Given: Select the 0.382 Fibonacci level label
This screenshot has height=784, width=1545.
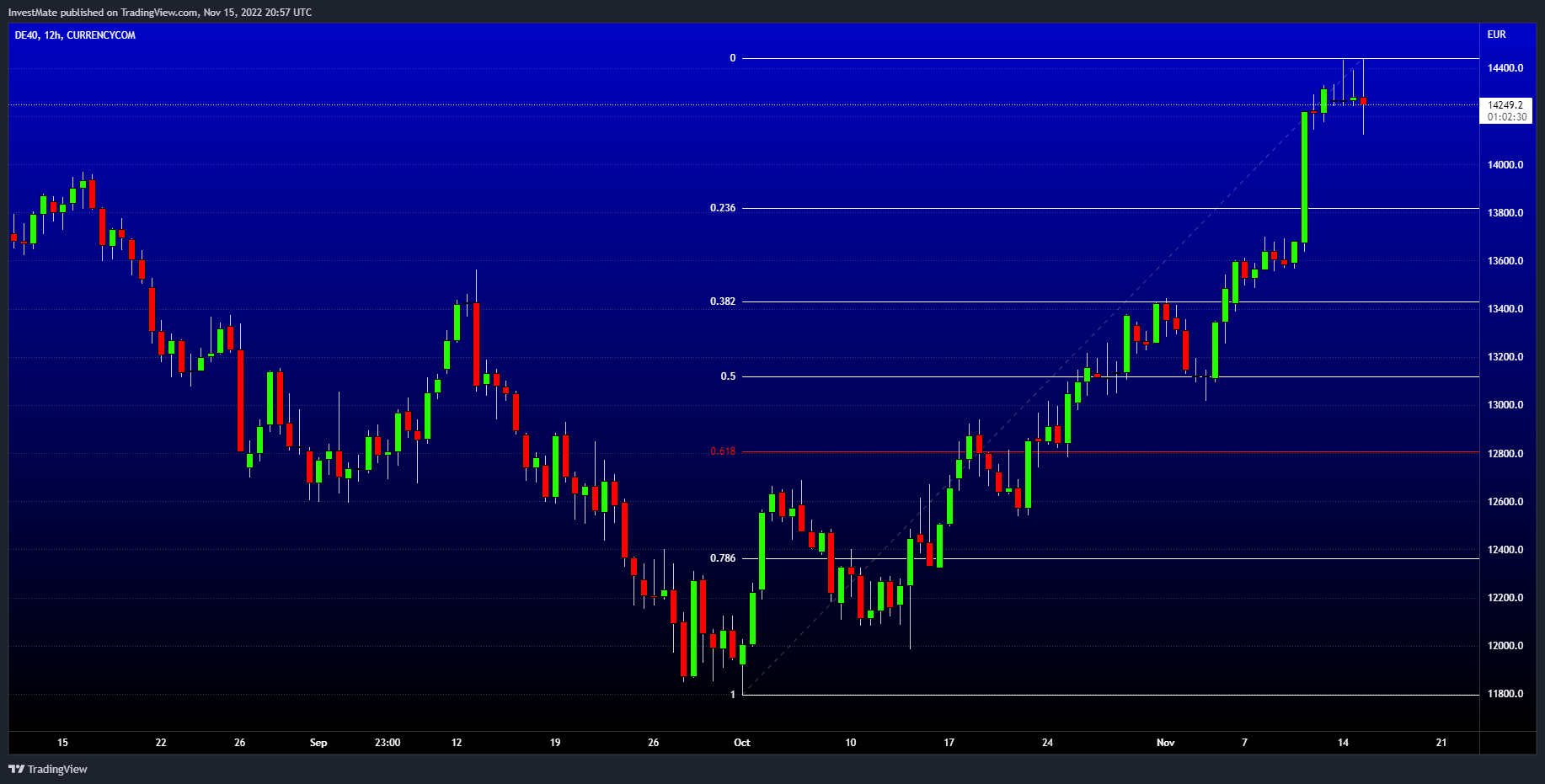Looking at the screenshot, I should pos(723,301).
